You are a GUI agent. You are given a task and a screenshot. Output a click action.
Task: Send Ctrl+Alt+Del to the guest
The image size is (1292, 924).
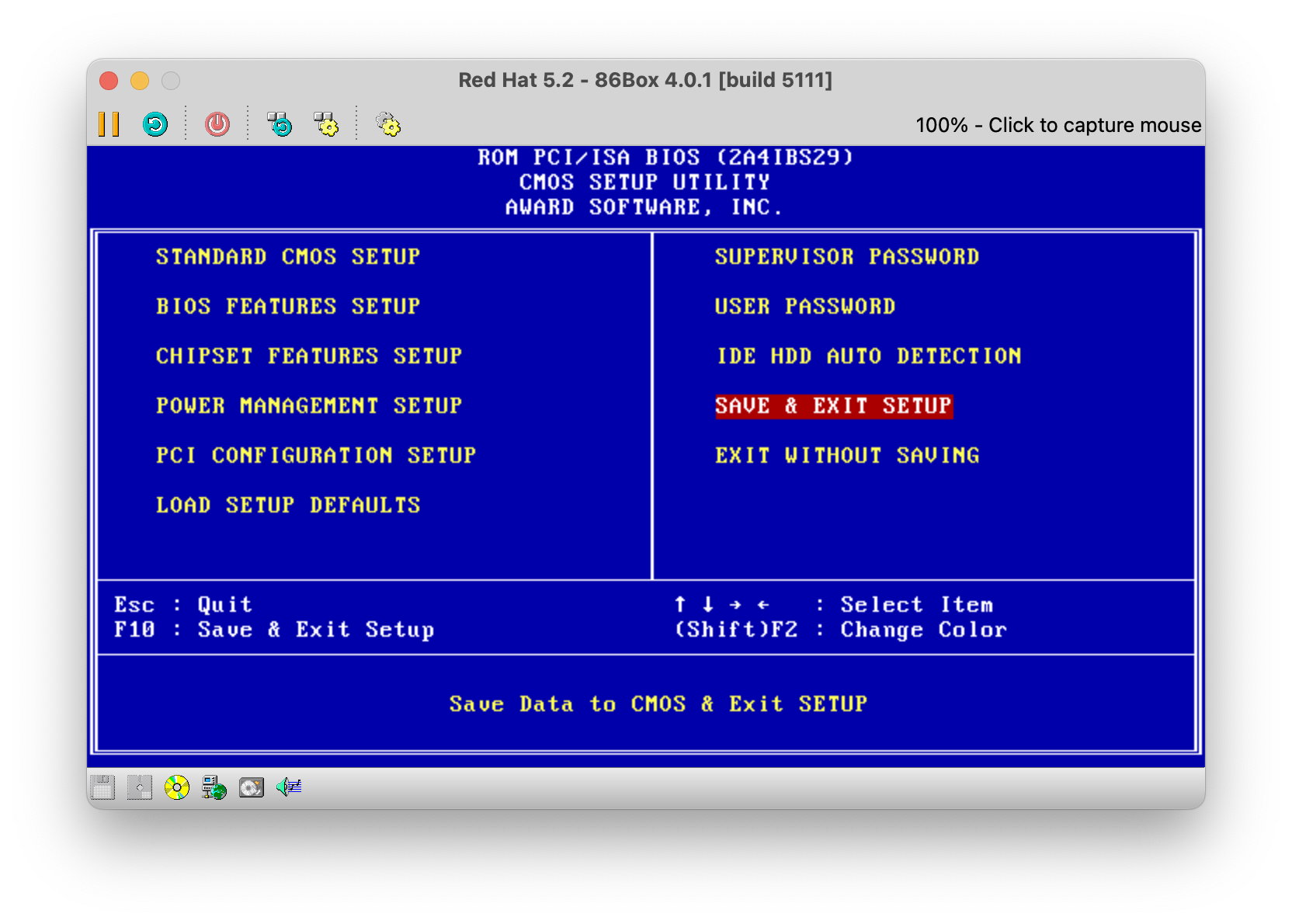(280, 124)
